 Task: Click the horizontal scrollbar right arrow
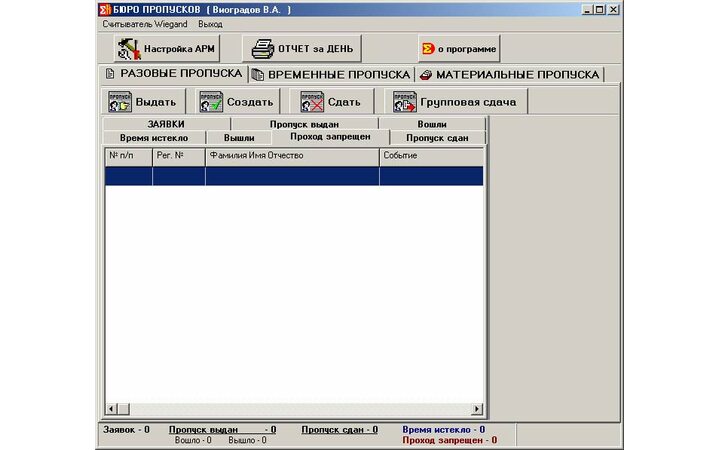(477, 409)
